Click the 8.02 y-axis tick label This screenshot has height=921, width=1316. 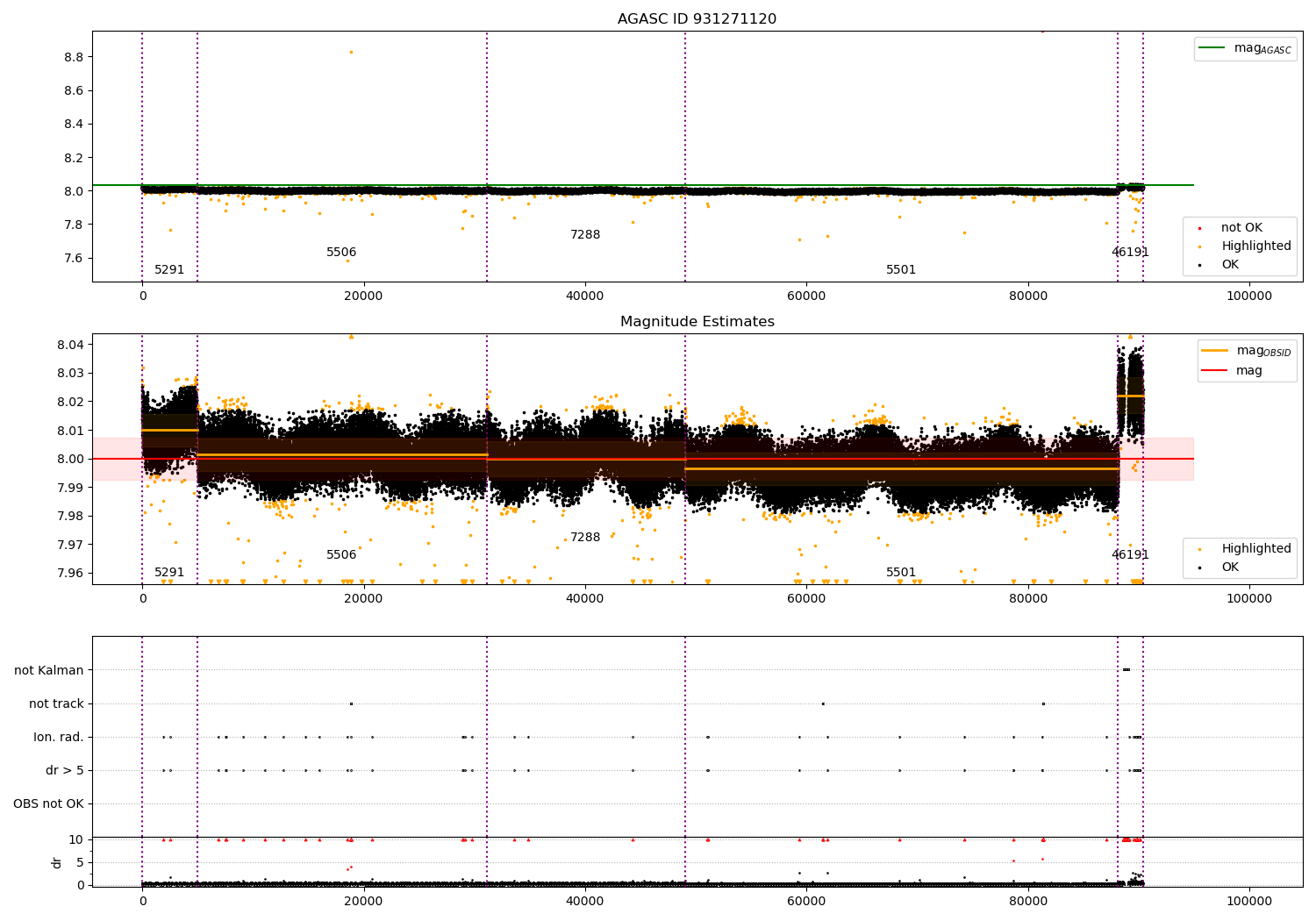pos(70,402)
